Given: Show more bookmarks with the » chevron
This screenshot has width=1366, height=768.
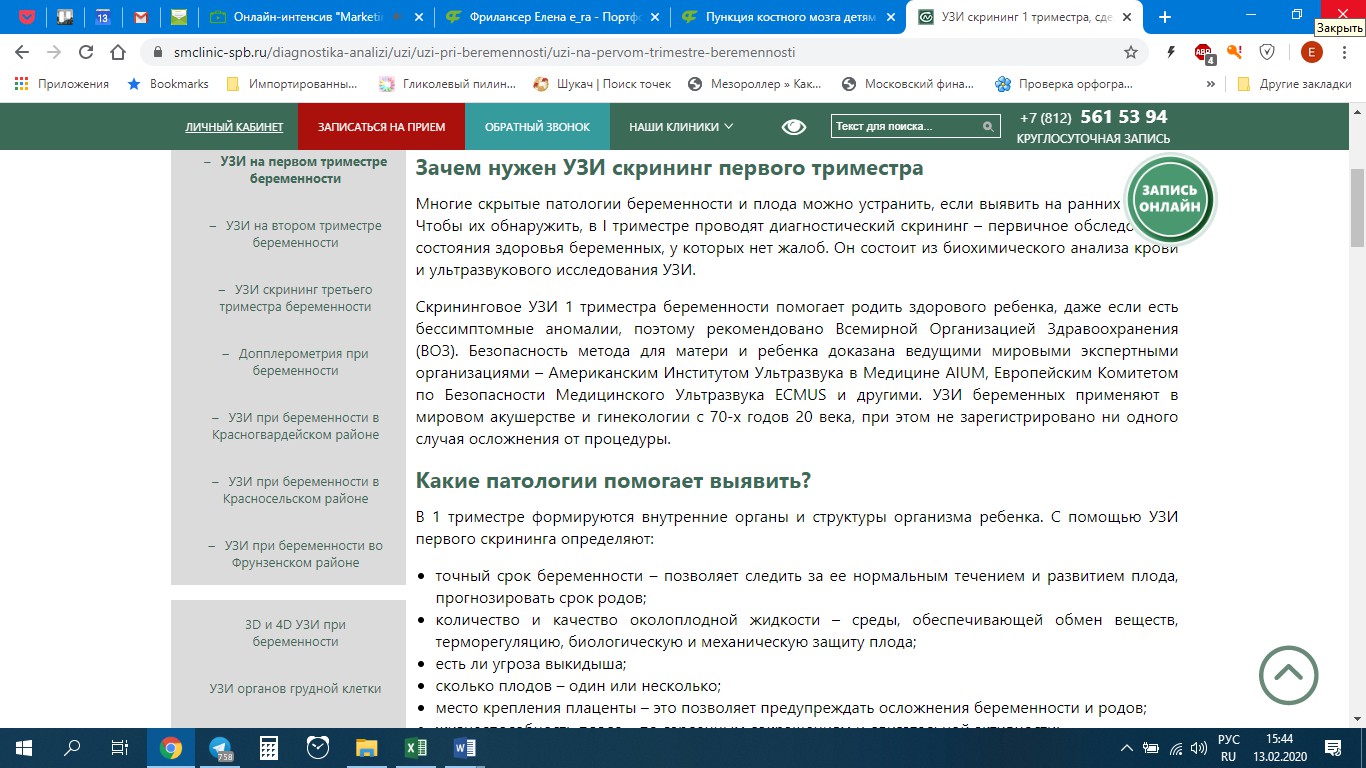Looking at the screenshot, I should tap(1211, 84).
